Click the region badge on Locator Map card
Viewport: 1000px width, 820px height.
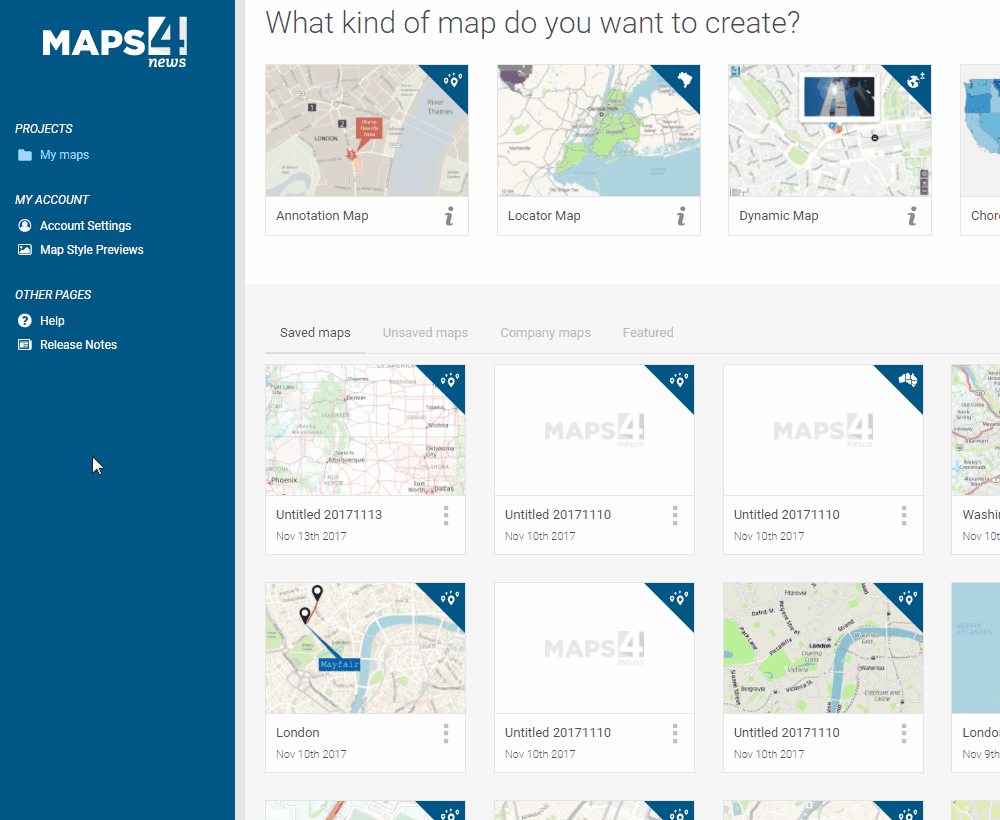[685, 80]
